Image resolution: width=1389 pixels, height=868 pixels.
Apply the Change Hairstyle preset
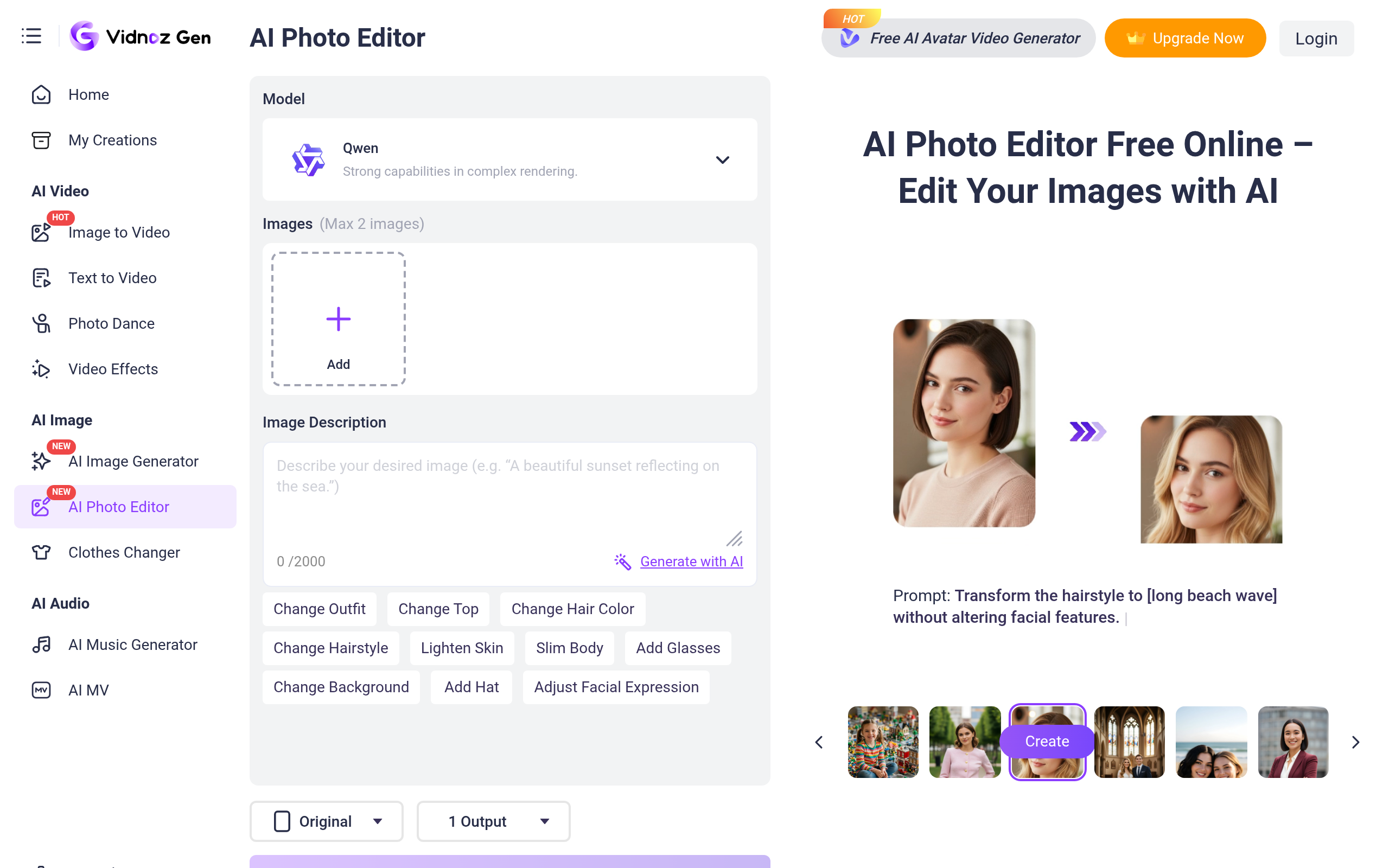[330, 648]
